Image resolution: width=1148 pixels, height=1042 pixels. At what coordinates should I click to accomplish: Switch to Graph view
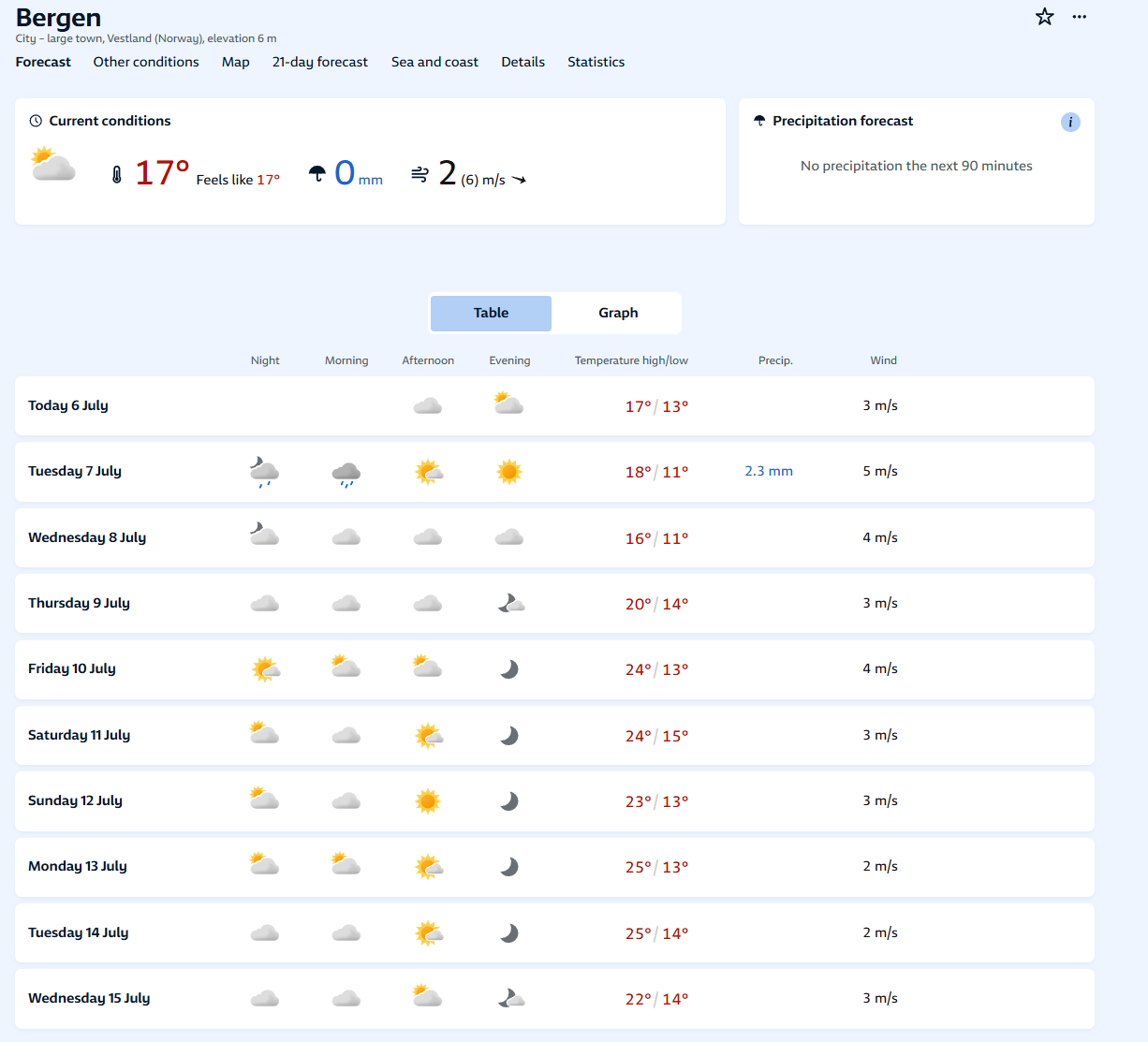(618, 313)
